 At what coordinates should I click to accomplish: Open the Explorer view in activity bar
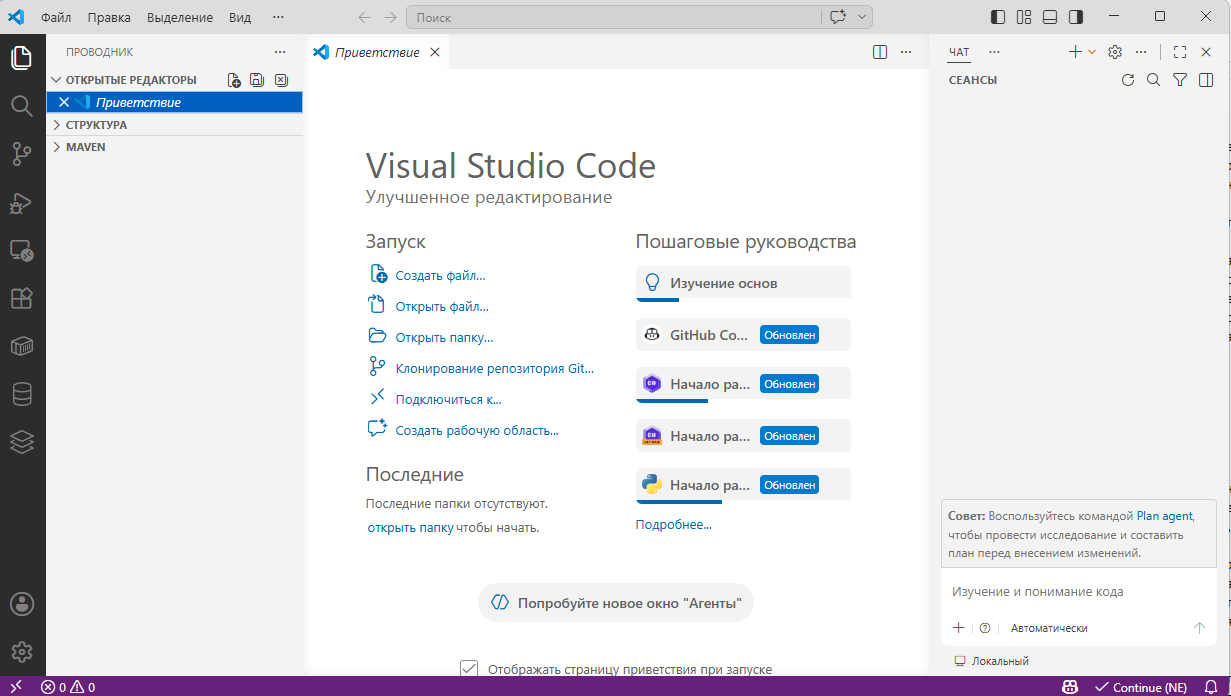22,58
